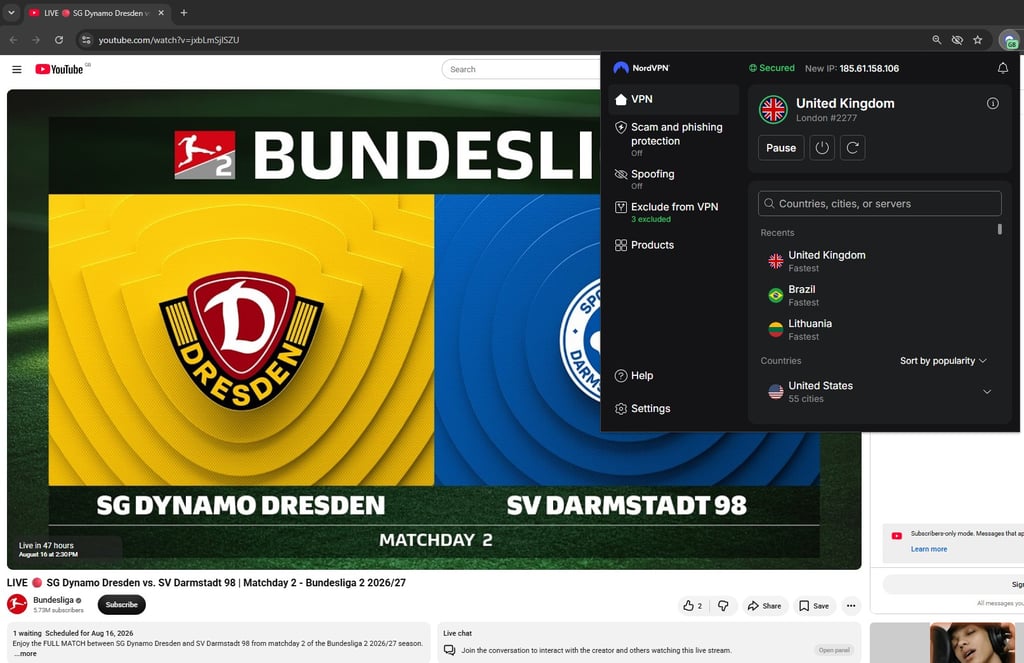
Task: Open the NordVPN notifications bell
Action: pos(1002,68)
